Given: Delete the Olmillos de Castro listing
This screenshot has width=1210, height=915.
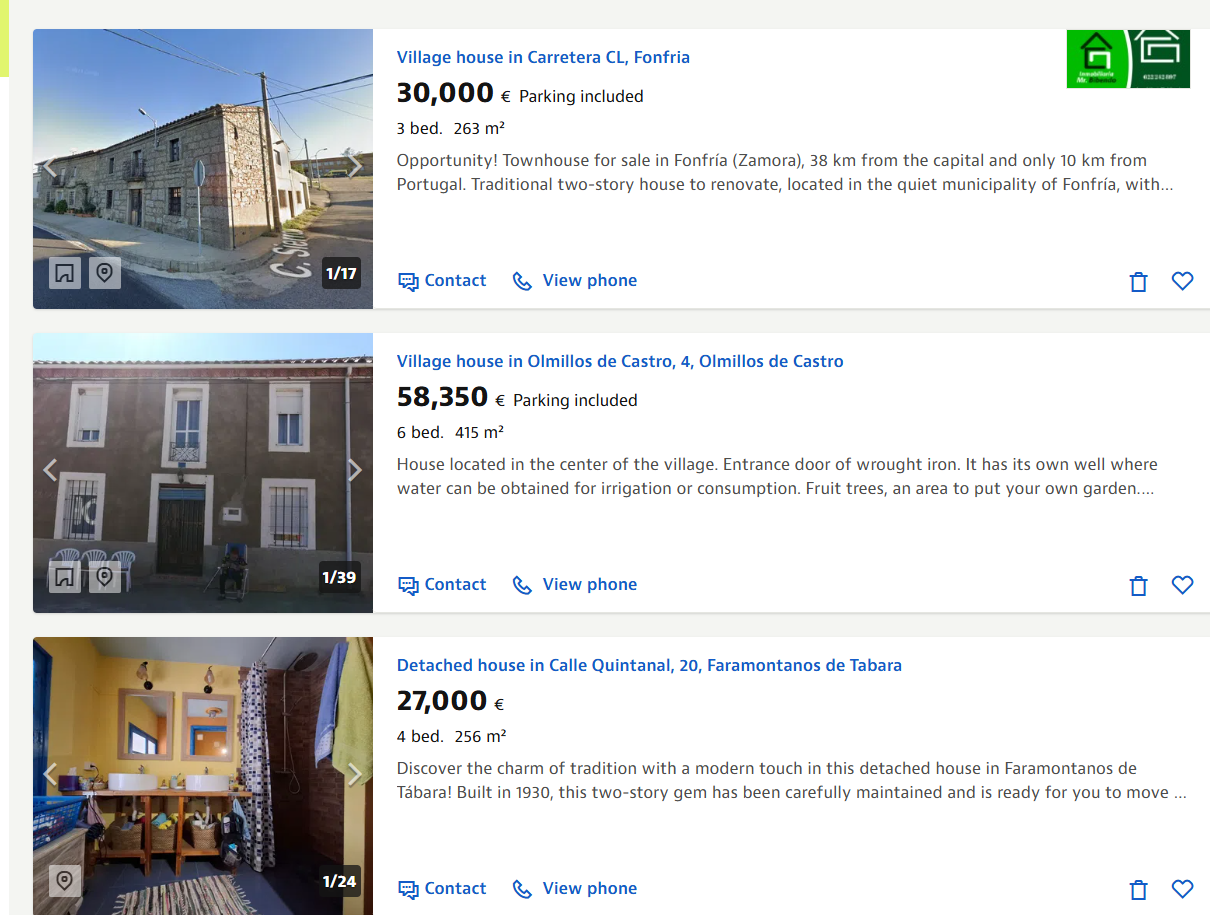Looking at the screenshot, I should point(1138,586).
